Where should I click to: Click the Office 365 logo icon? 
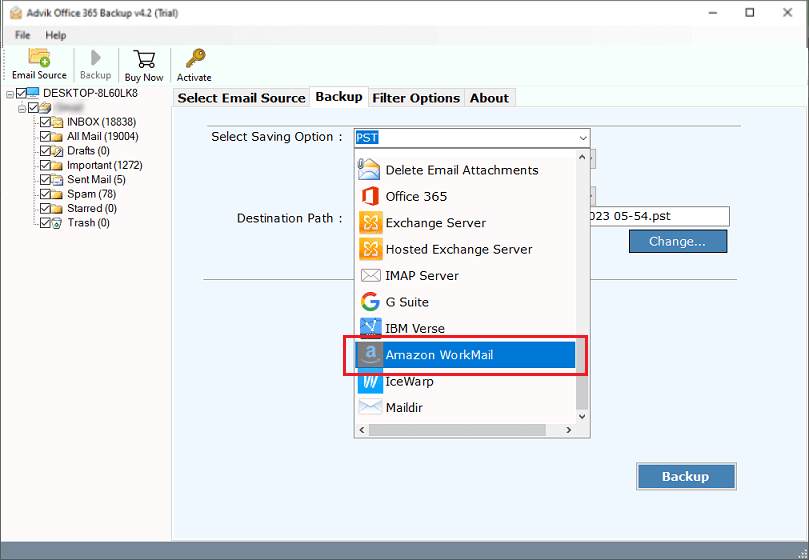(x=369, y=196)
